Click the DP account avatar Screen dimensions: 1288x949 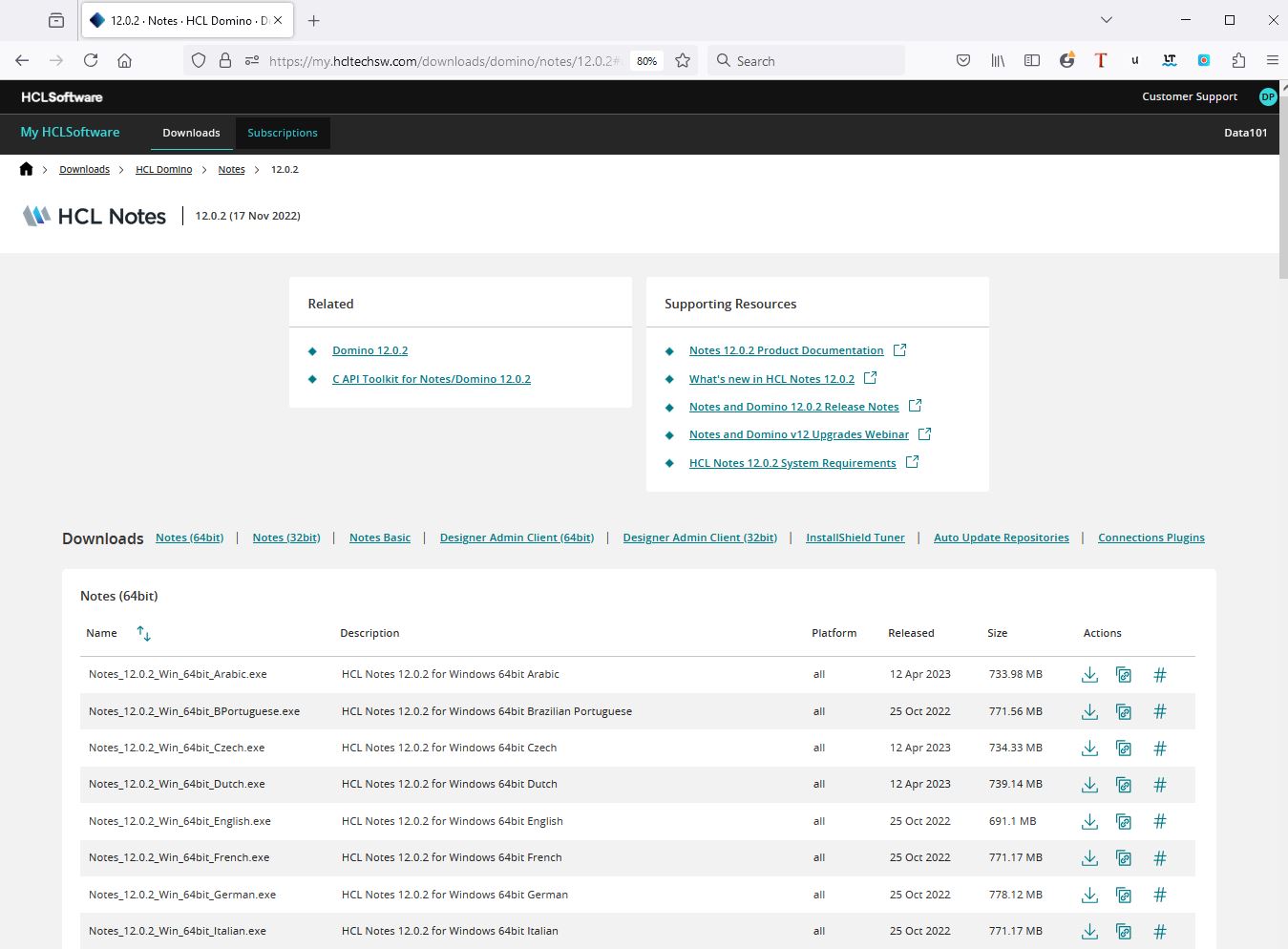tap(1267, 96)
